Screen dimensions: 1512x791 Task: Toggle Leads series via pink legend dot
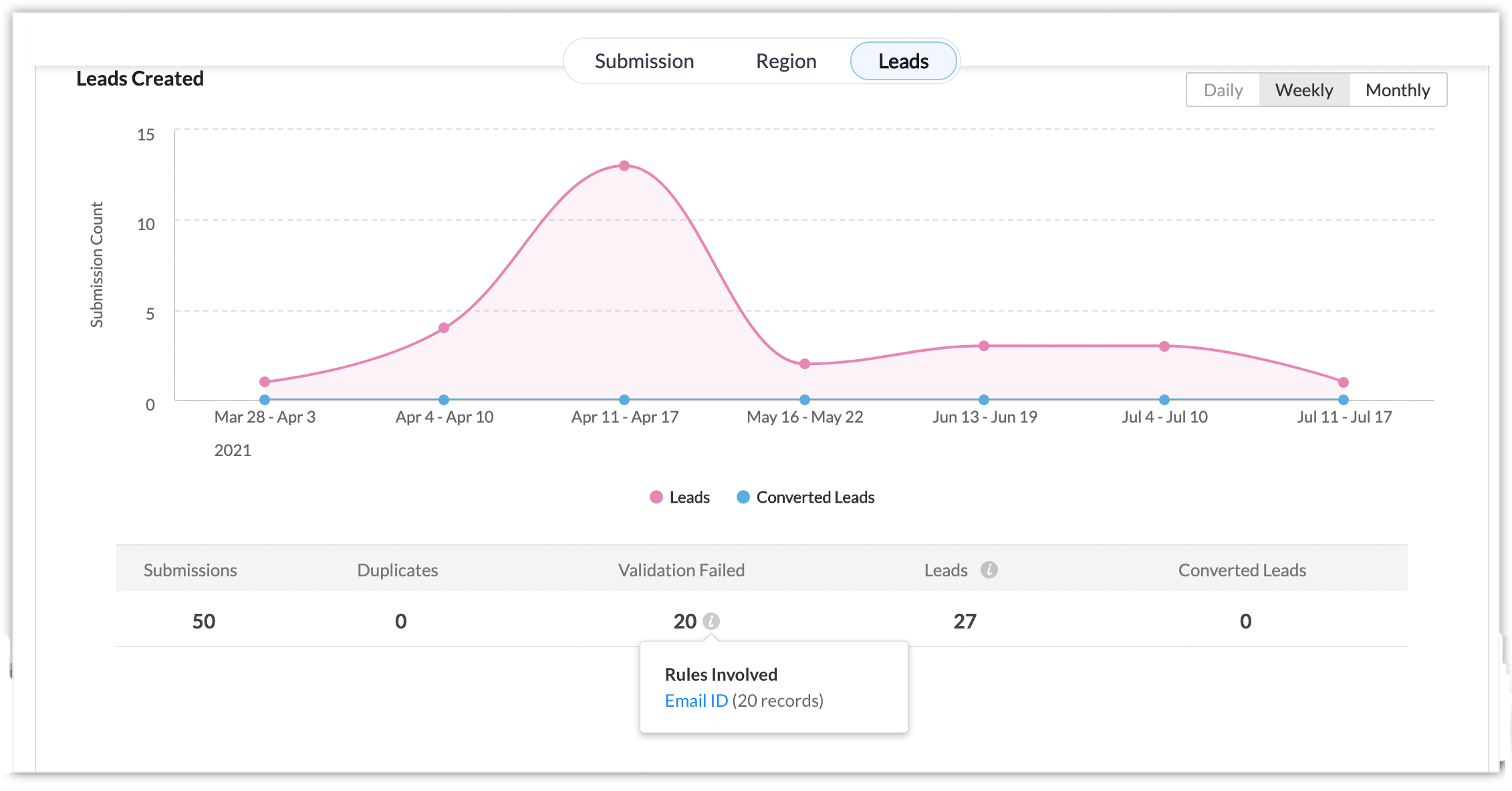[656, 497]
